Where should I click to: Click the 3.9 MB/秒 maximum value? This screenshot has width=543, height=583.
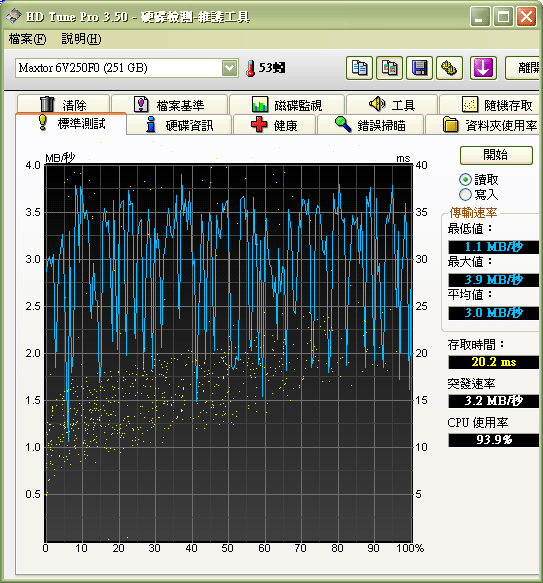[494, 280]
